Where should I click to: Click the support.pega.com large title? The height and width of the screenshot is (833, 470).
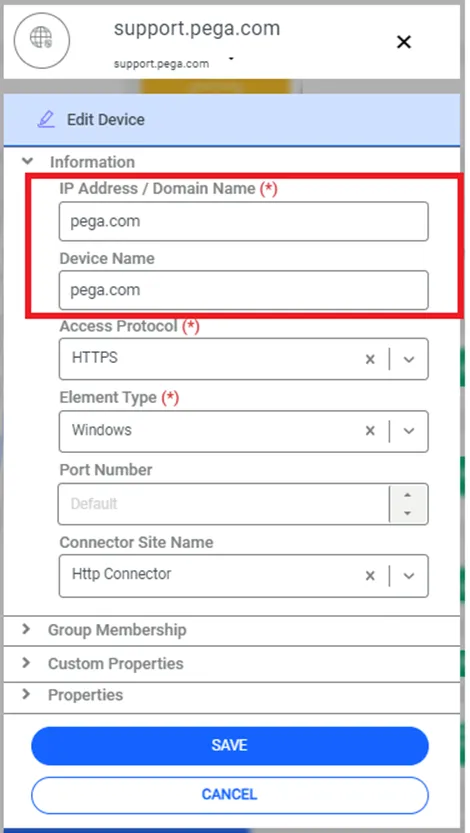point(196,28)
